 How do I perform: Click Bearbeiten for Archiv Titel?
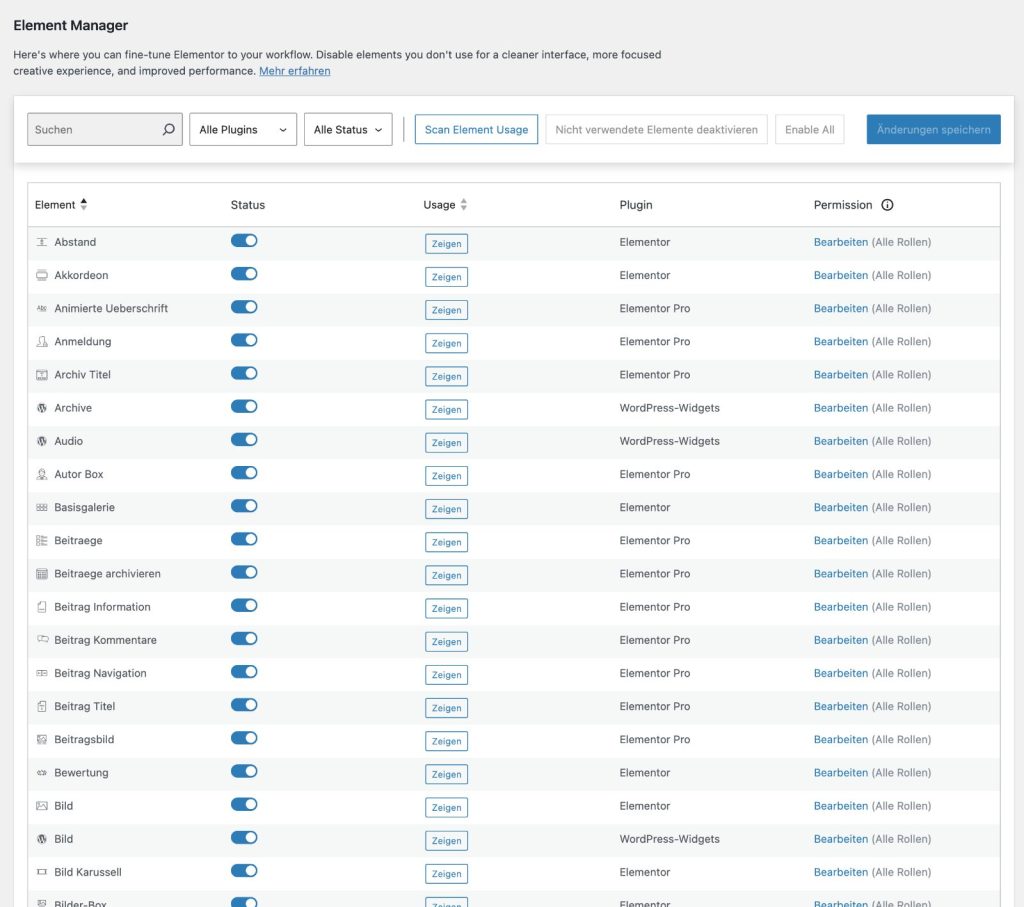click(840, 375)
